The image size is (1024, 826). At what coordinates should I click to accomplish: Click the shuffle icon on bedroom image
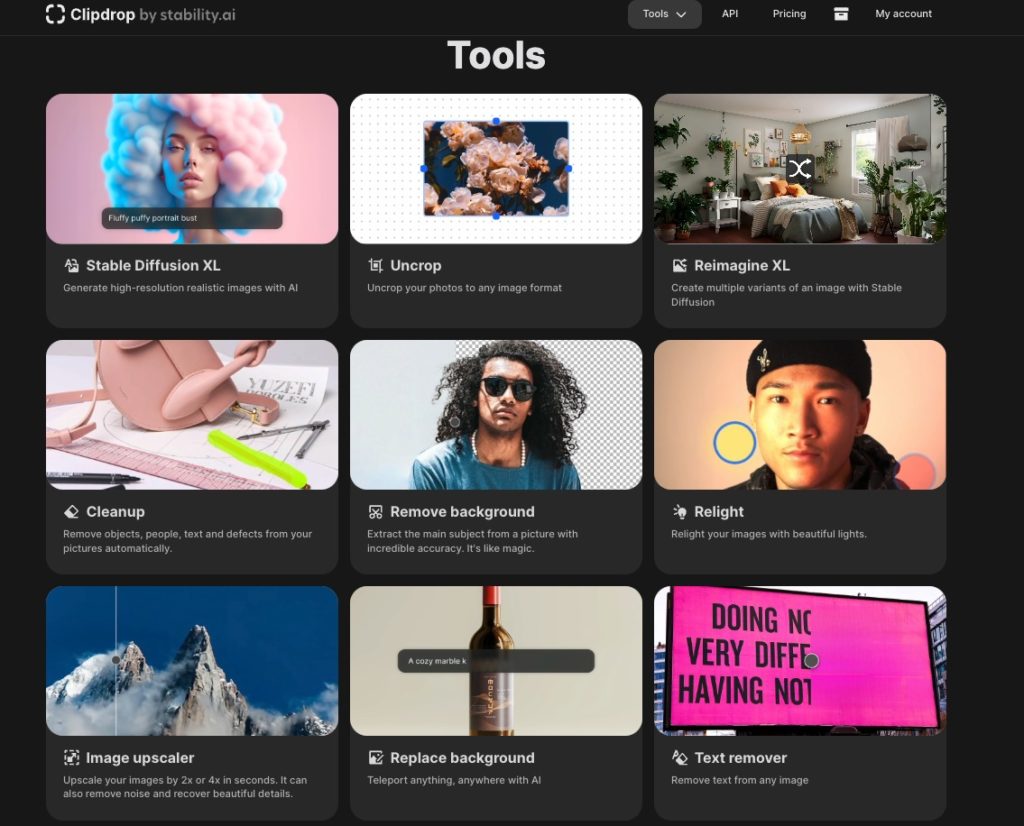798,169
